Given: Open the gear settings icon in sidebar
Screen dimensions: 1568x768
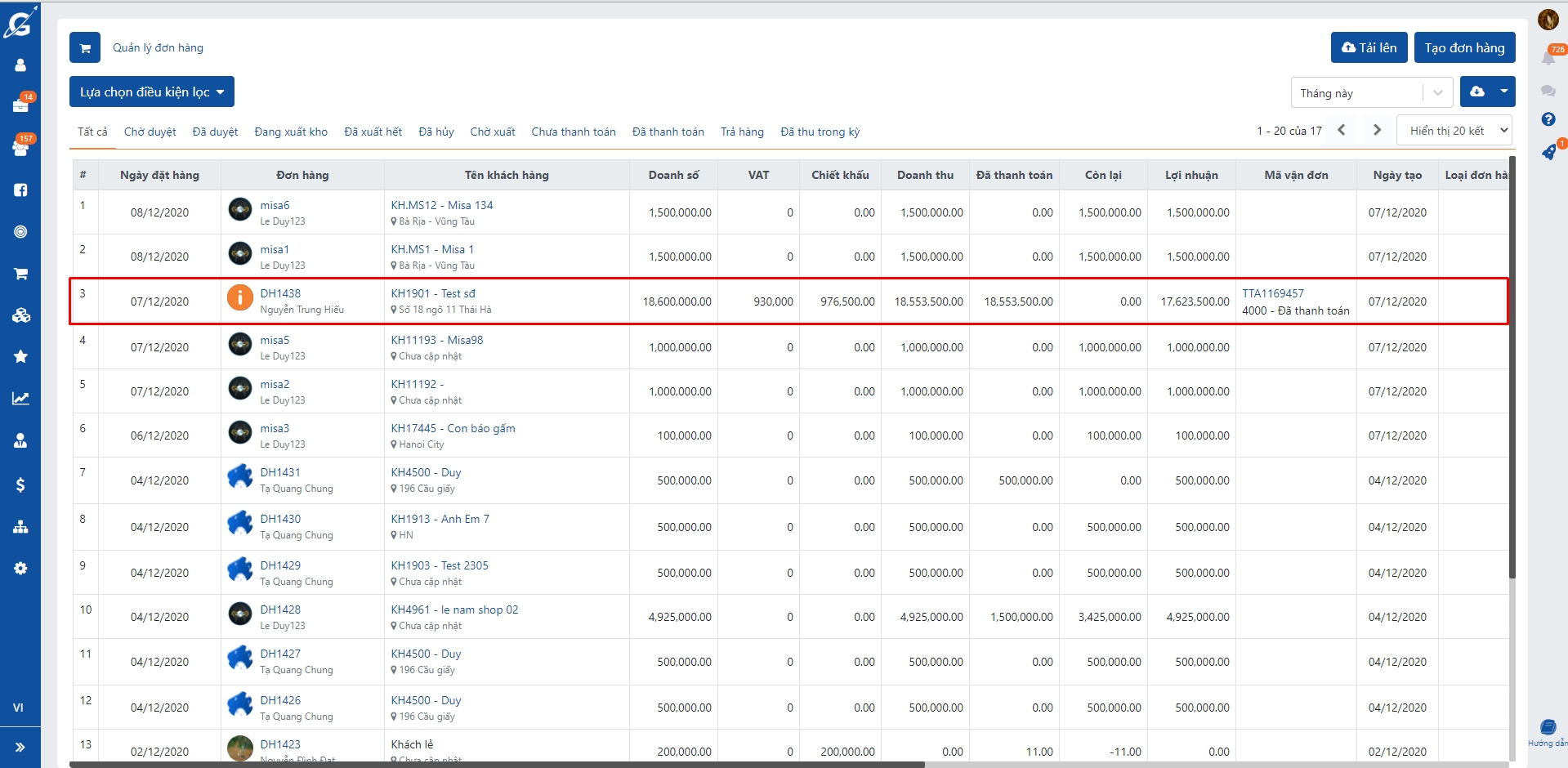Looking at the screenshot, I should (20, 568).
